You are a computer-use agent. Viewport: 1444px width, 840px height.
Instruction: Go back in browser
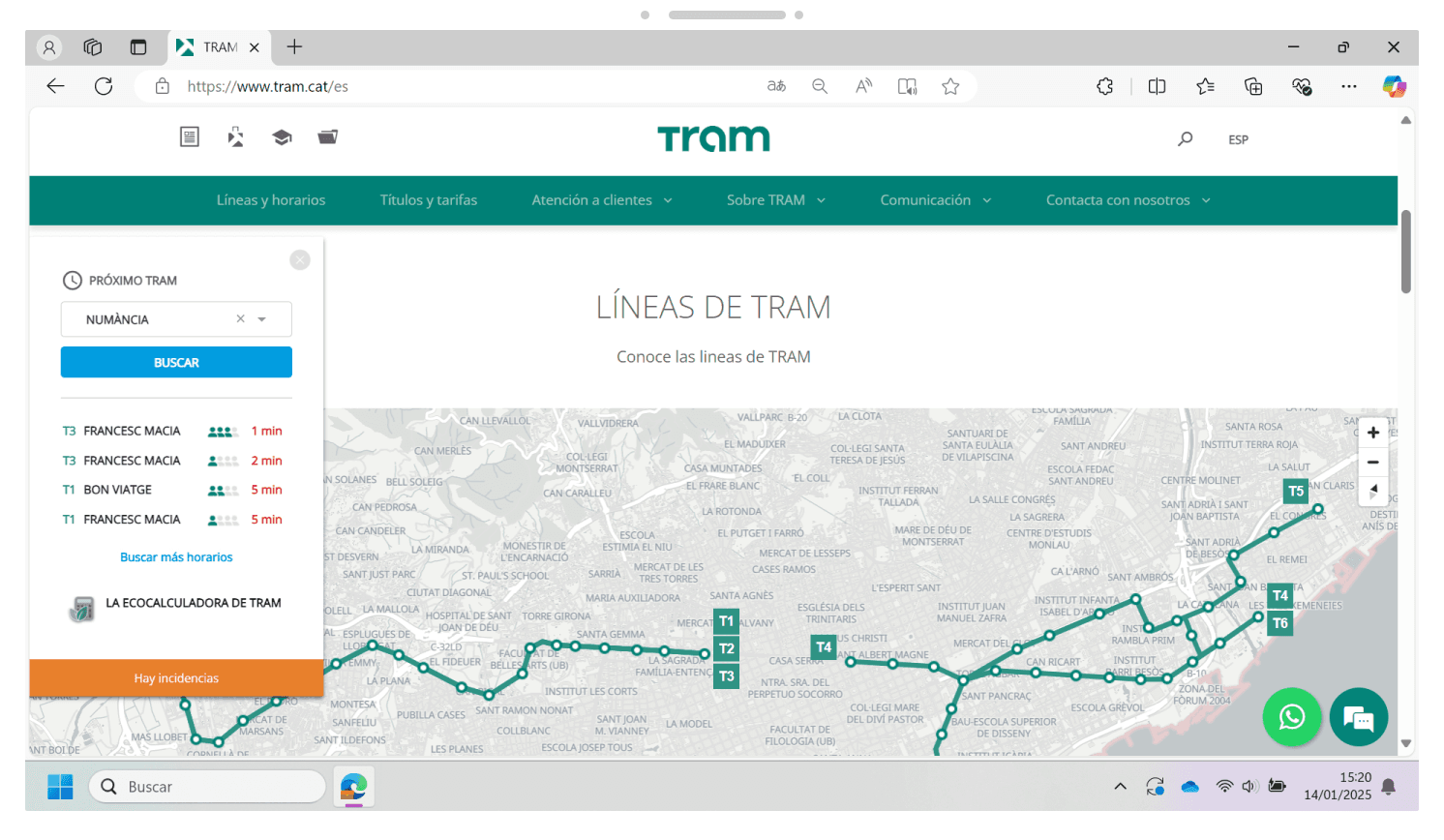coord(55,86)
